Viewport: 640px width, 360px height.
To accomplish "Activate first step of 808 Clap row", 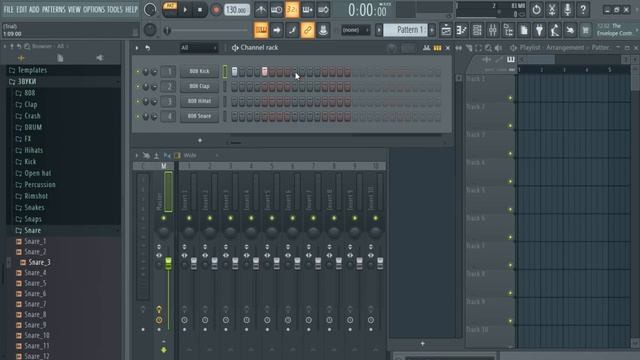I will click(x=234, y=87).
